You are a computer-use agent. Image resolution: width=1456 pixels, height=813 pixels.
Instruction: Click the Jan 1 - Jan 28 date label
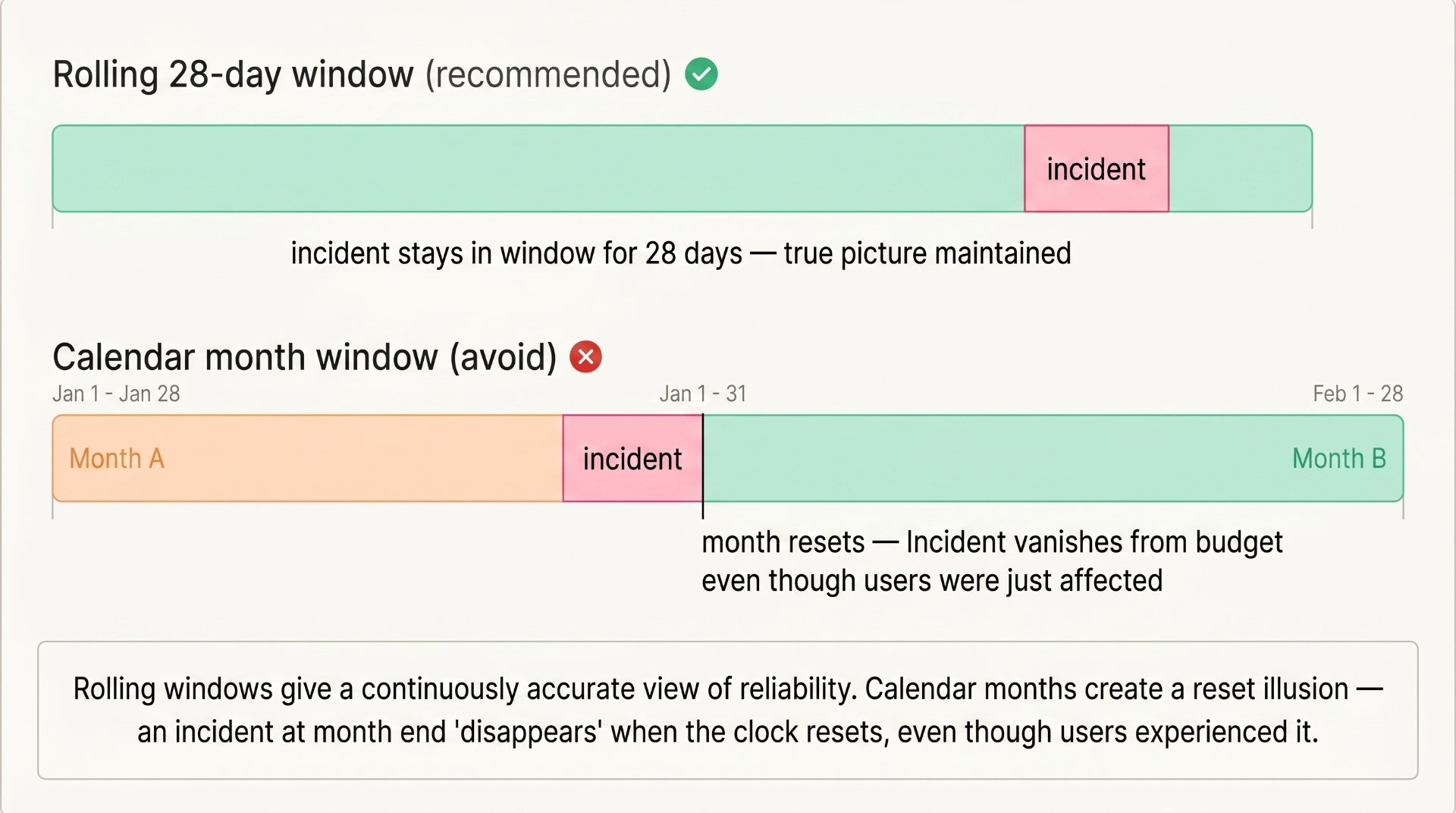pos(116,394)
